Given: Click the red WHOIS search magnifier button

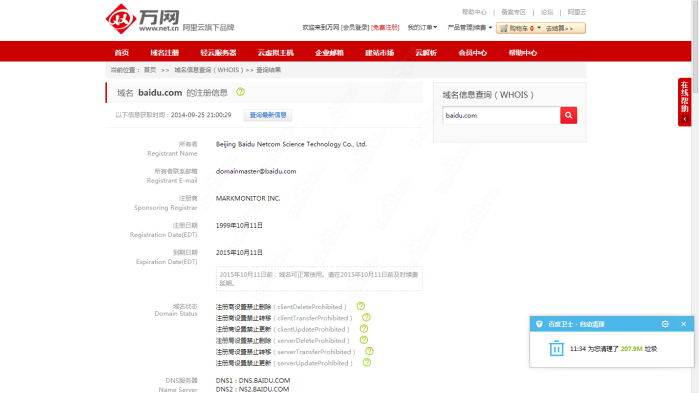Looking at the screenshot, I should point(568,115).
